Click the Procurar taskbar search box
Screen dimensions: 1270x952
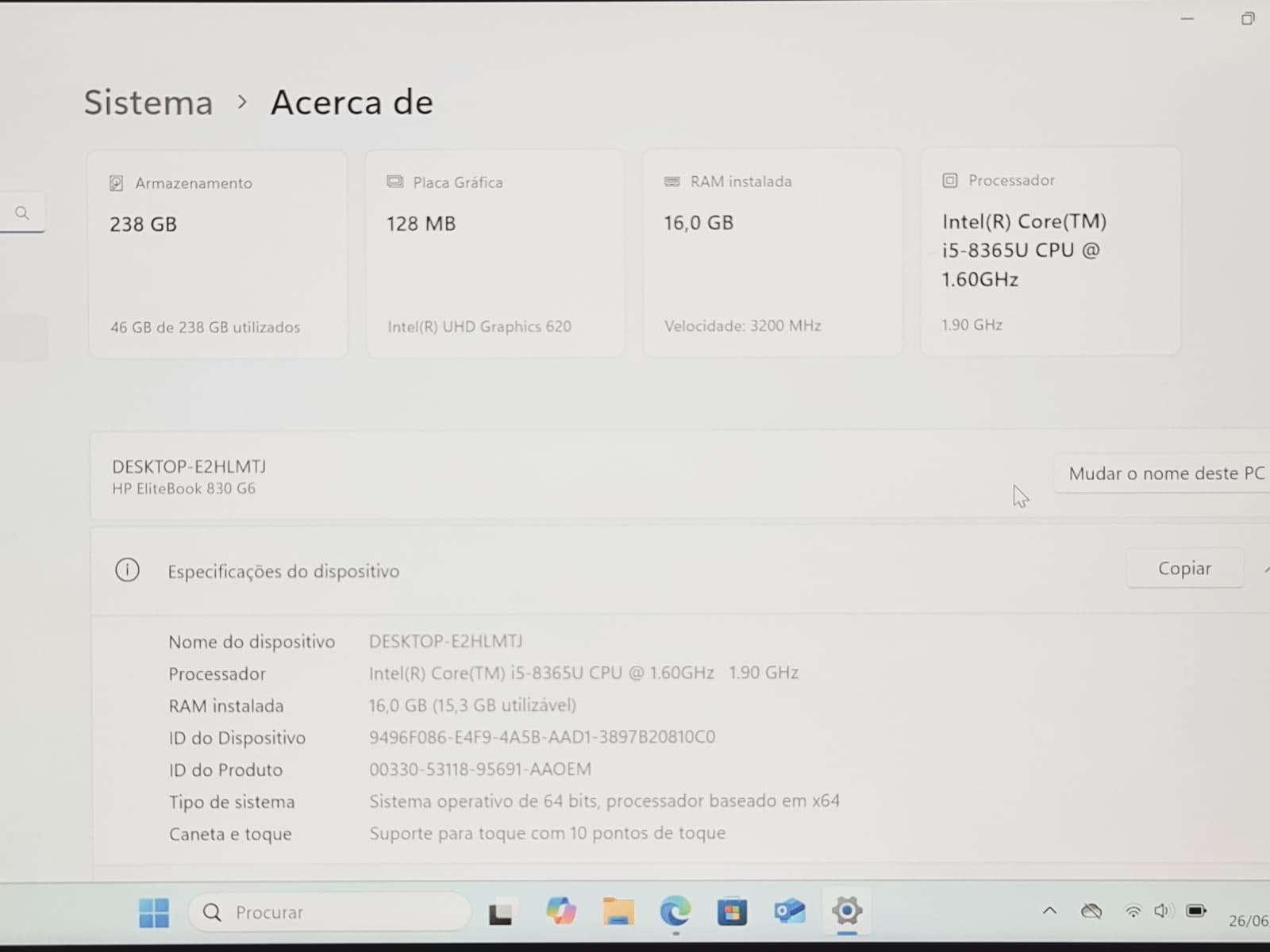[x=329, y=912]
